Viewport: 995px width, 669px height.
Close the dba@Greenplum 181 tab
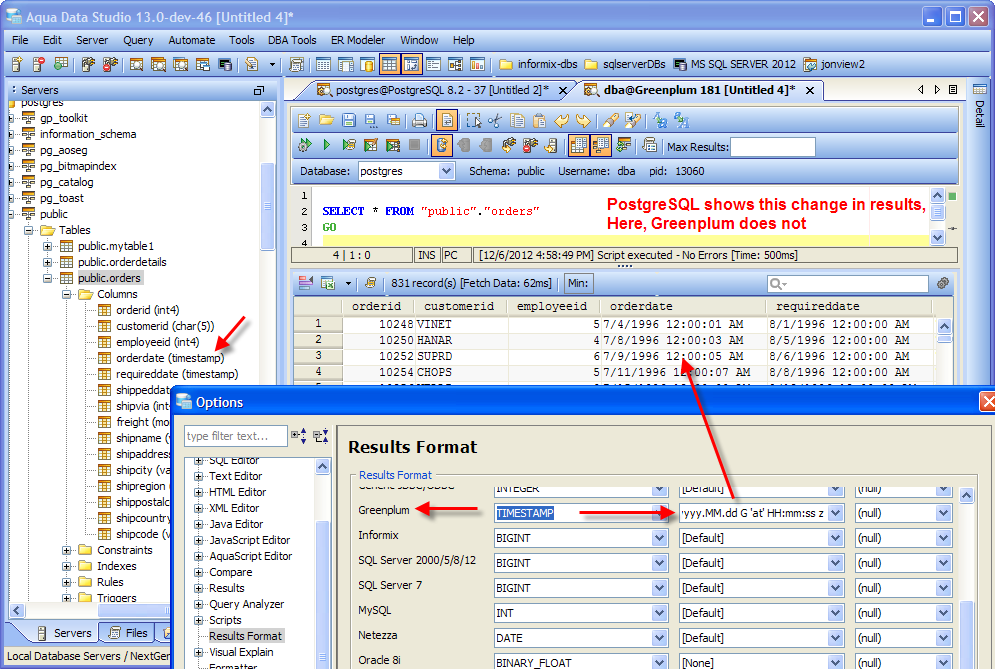(810, 91)
